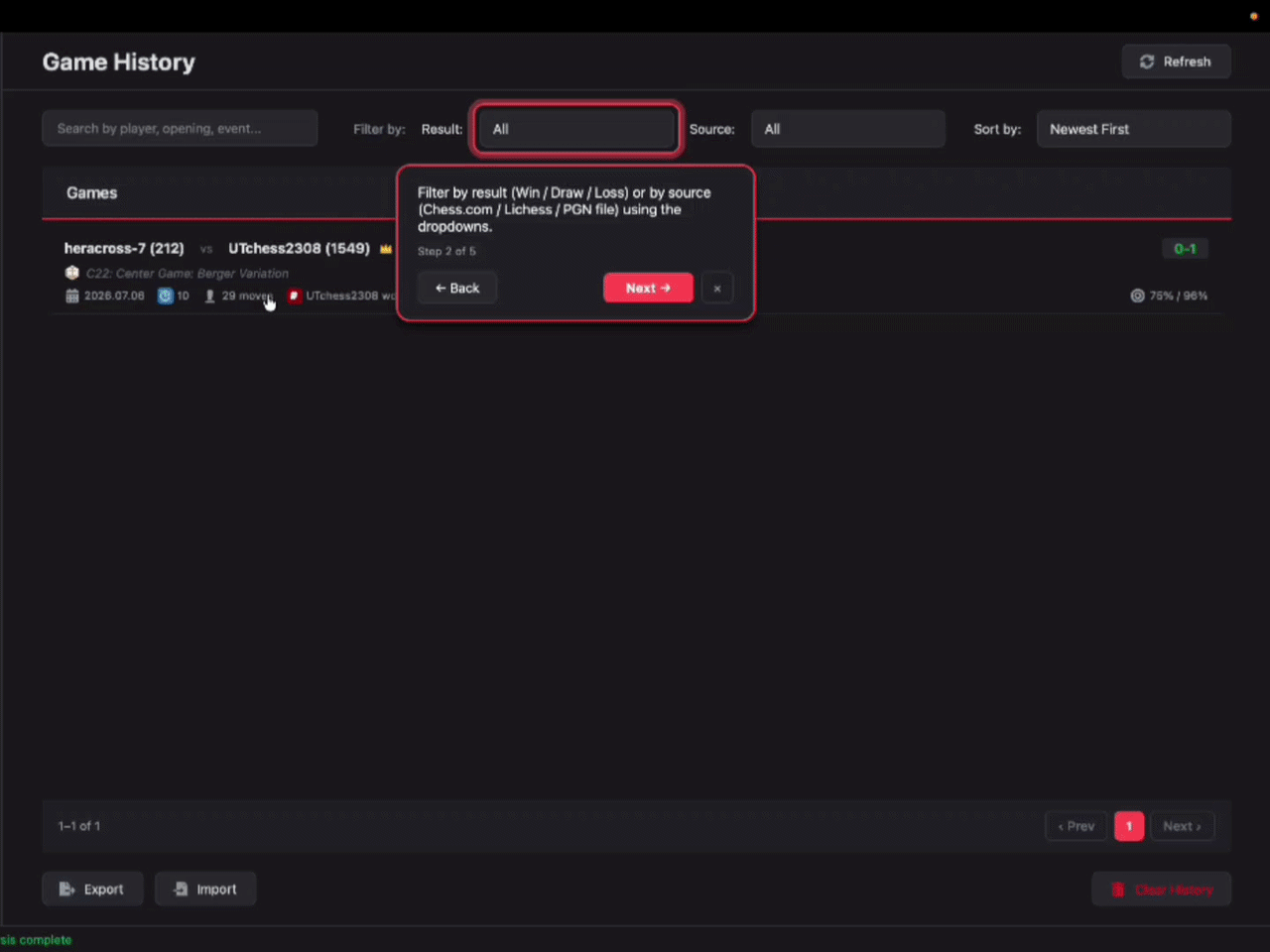This screenshot has width=1270, height=952.
Task: Click the 2026.07.06 game date
Action: (x=114, y=296)
